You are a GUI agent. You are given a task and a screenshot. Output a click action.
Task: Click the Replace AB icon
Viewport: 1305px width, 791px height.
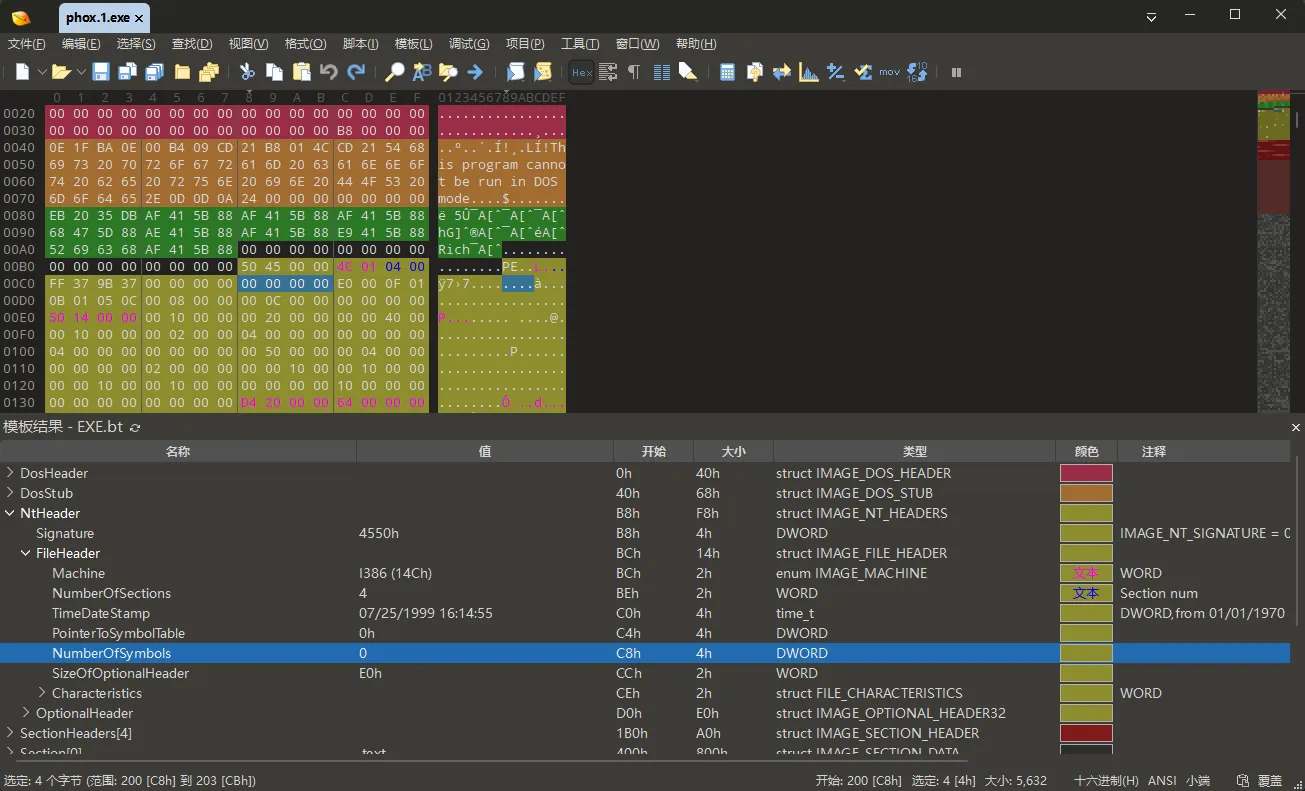pyautogui.click(x=422, y=72)
